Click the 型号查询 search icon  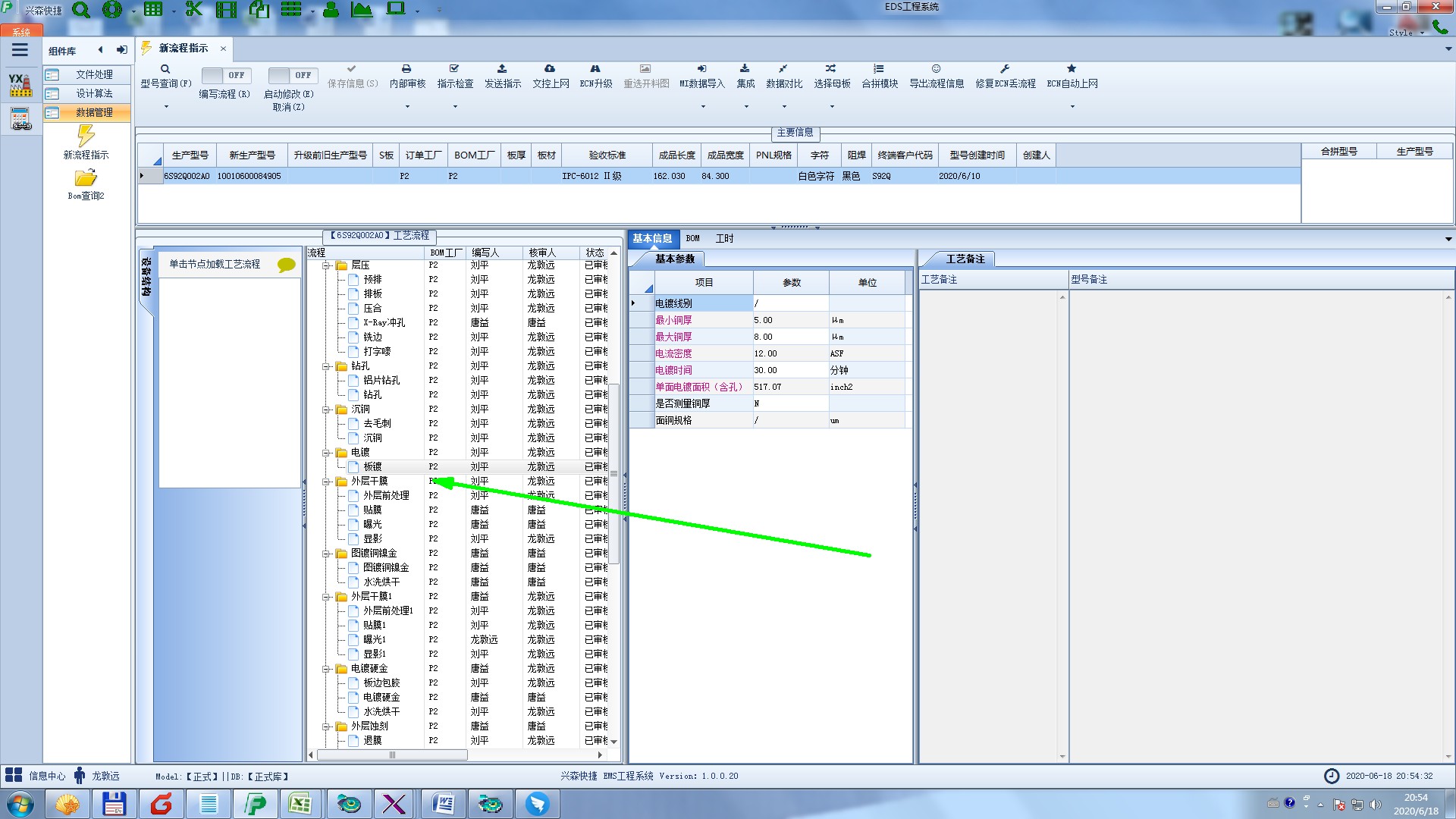click(x=165, y=69)
